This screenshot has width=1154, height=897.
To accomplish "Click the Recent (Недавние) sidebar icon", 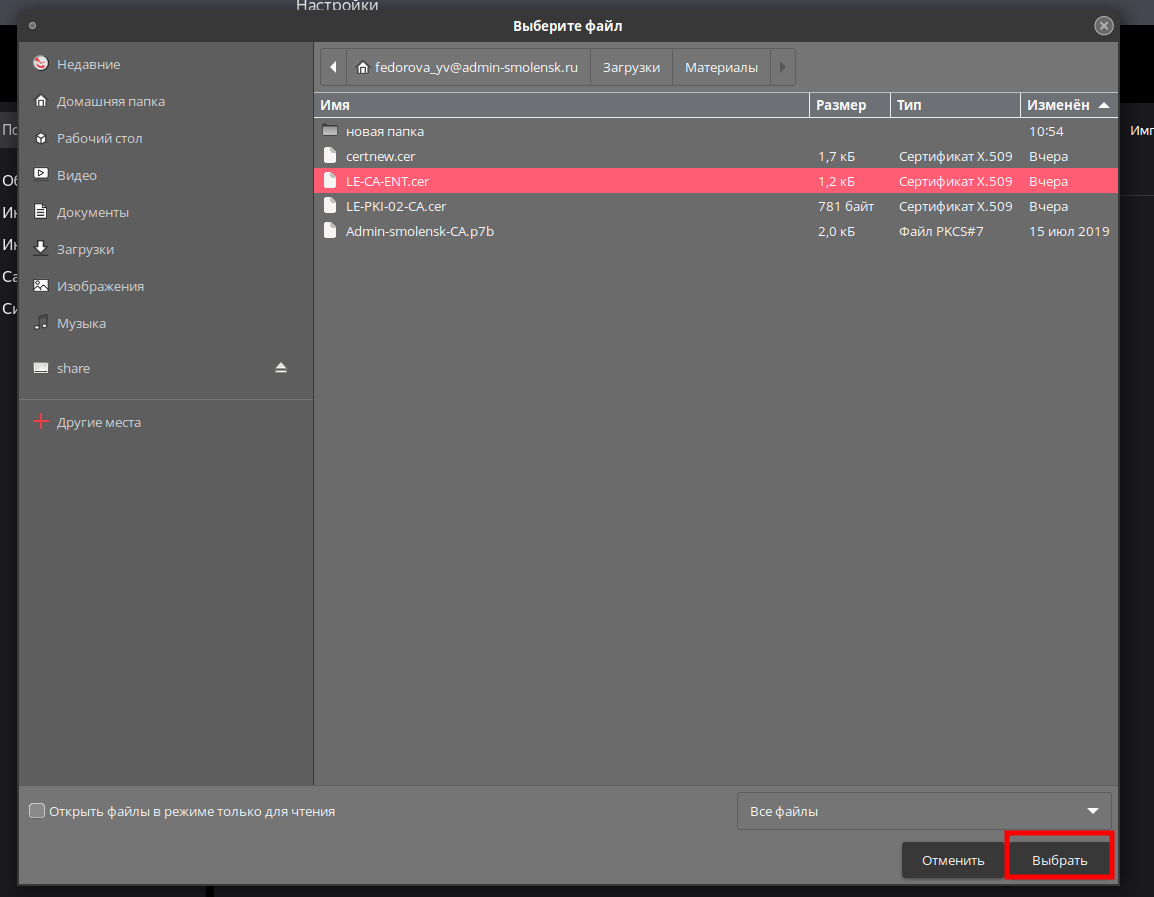I will click(x=41, y=64).
